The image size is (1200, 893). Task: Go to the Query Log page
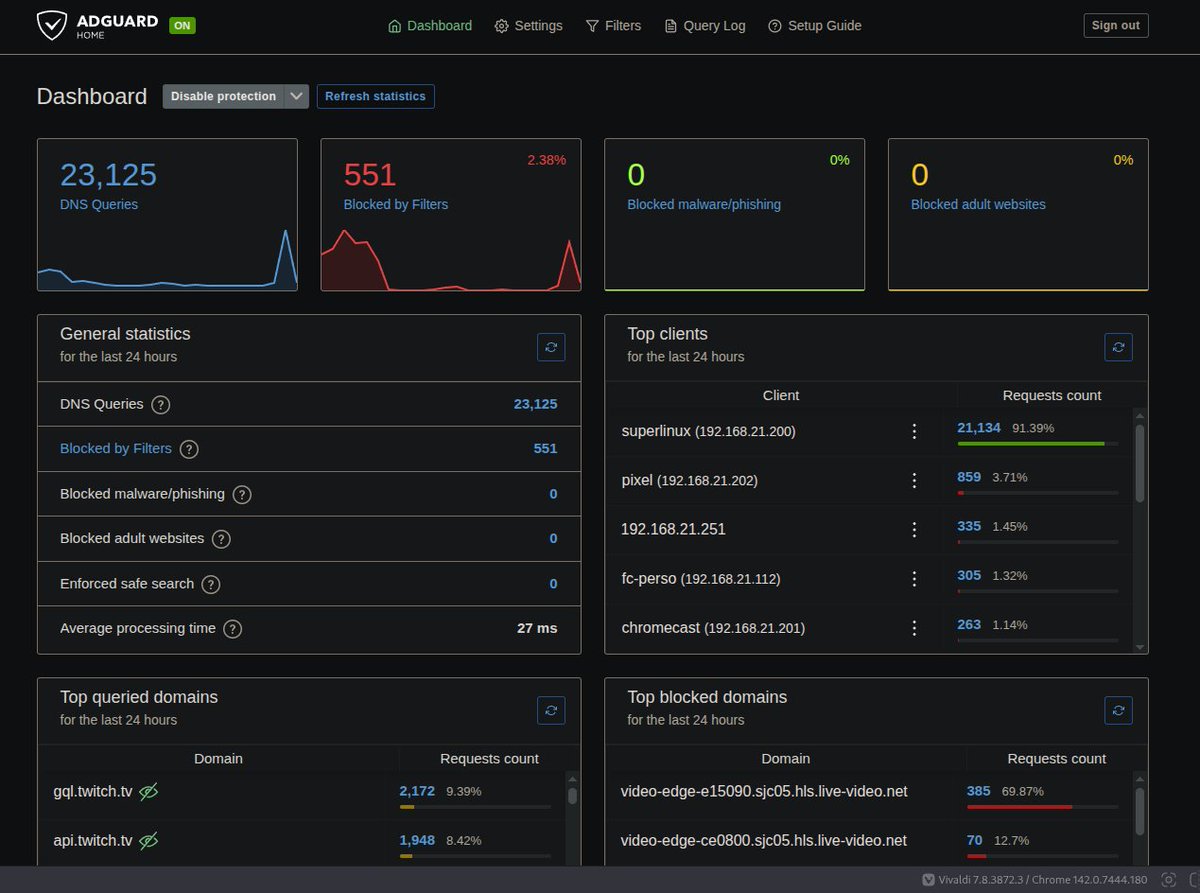tap(705, 26)
